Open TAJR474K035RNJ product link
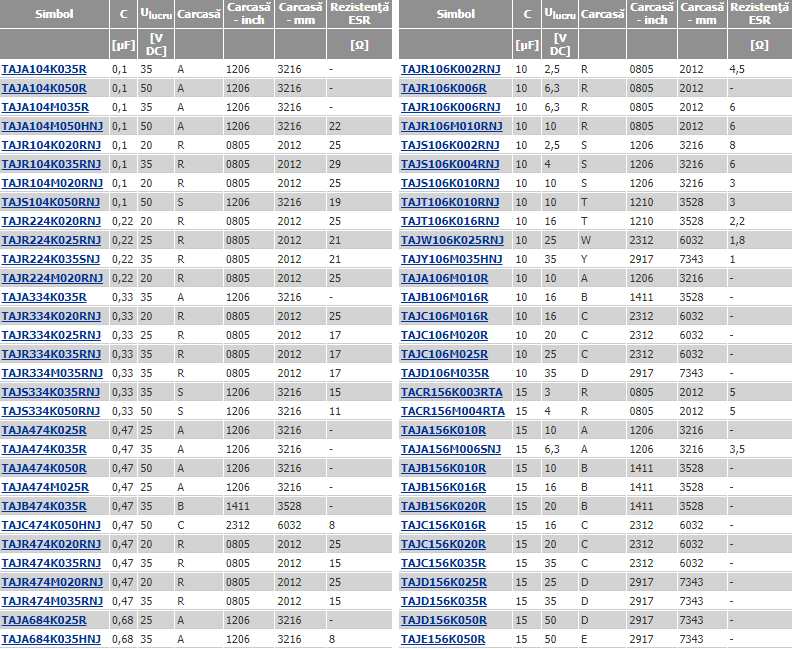The width and height of the screenshot is (792, 649). [51, 563]
